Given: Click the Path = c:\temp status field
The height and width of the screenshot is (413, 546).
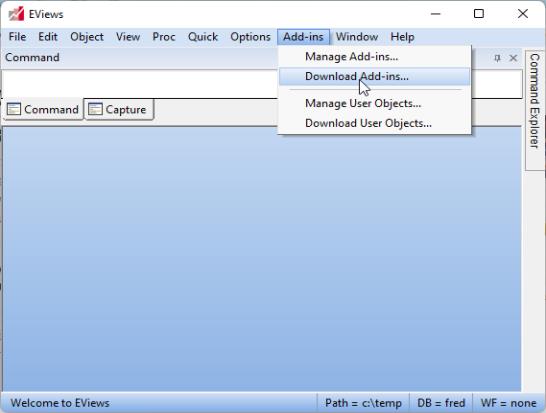Looking at the screenshot, I should tap(363, 403).
